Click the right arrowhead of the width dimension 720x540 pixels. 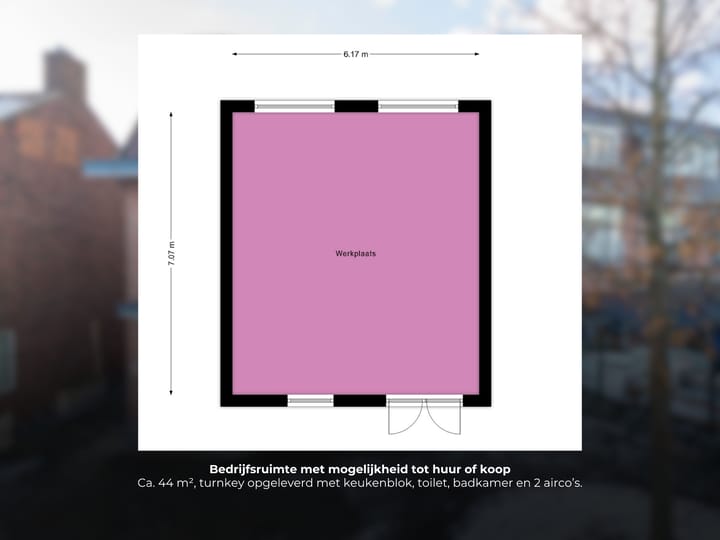(476, 55)
